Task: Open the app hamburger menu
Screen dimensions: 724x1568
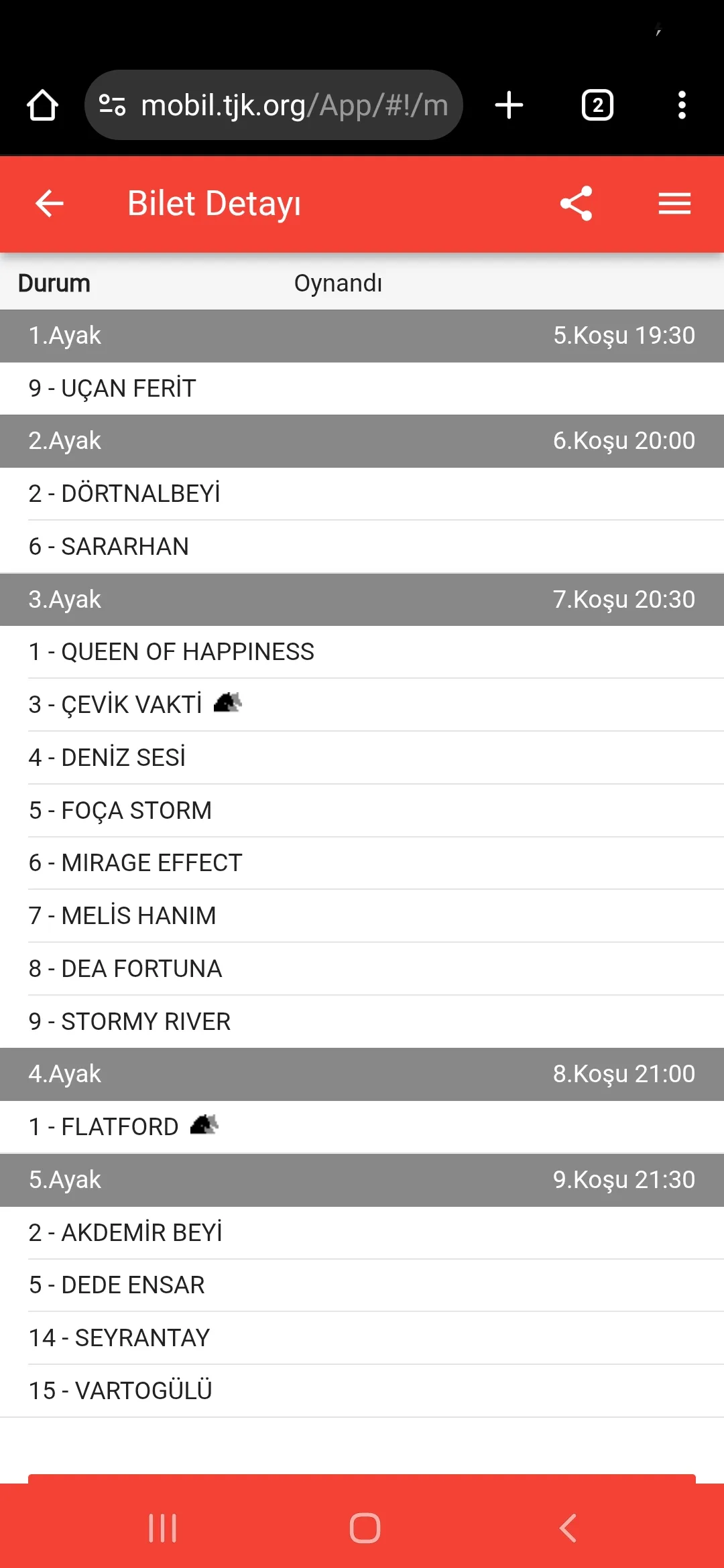Action: tap(674, 204)
